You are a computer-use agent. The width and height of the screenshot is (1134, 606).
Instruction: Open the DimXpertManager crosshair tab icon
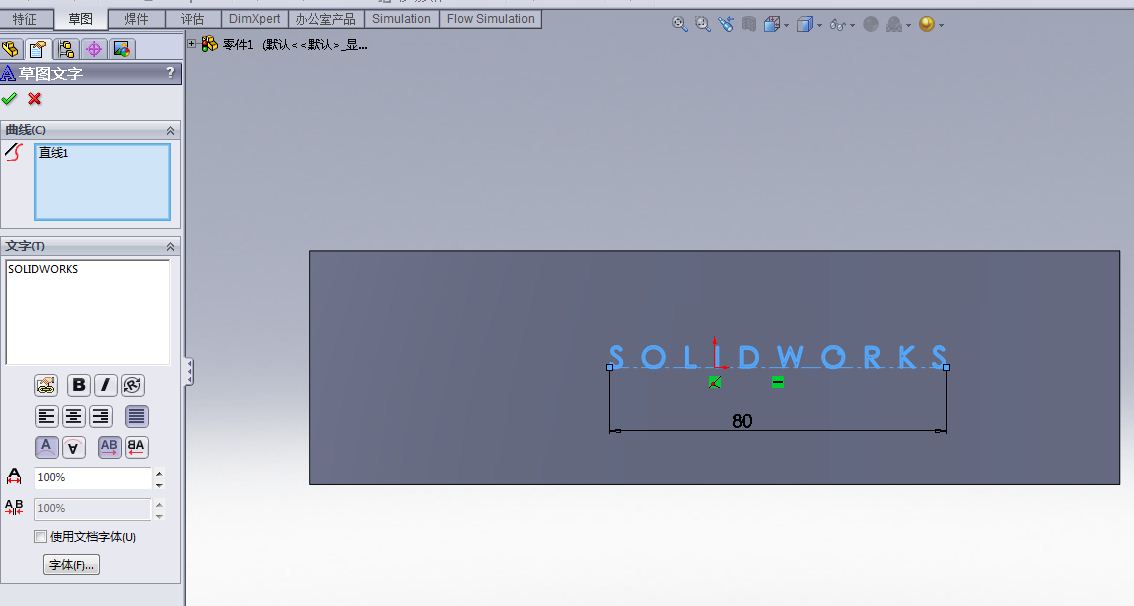(94, 48)
